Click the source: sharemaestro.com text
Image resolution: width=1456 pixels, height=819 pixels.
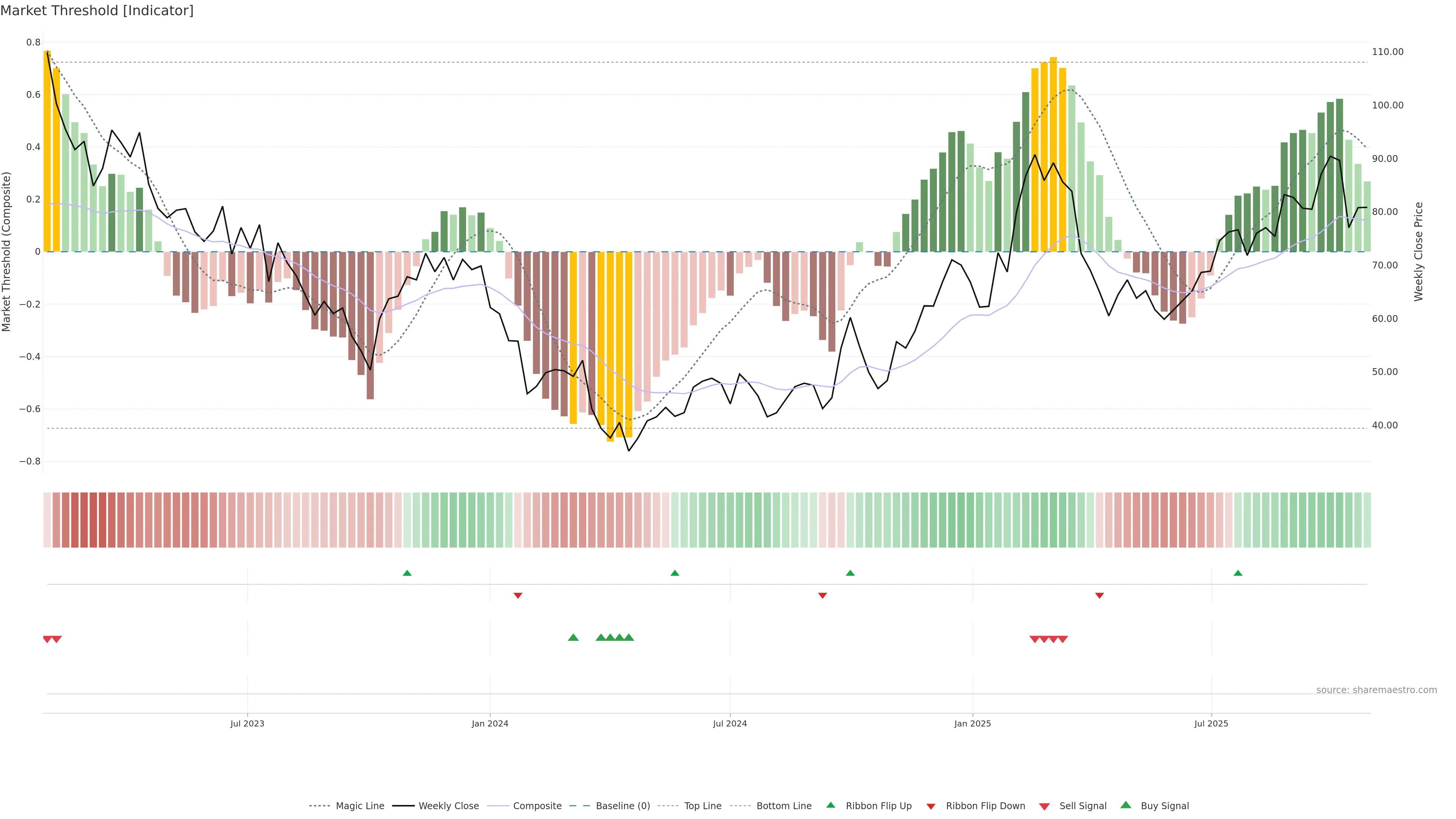click(1376, 690)
